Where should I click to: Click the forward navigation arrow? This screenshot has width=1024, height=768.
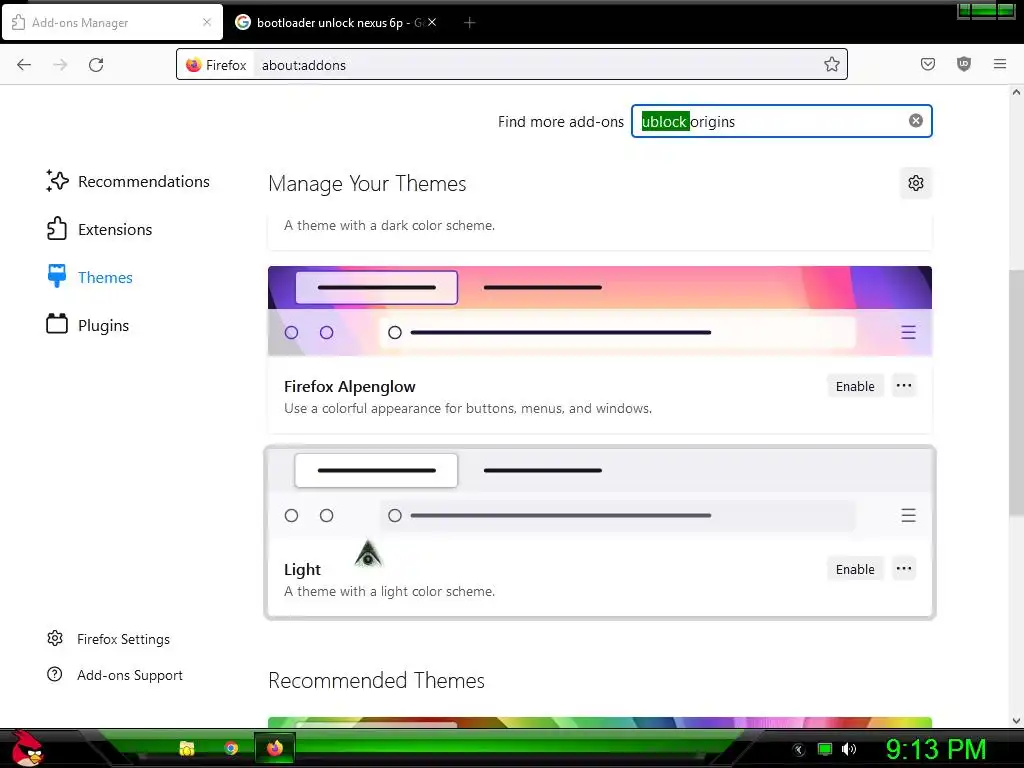(60, 65)
